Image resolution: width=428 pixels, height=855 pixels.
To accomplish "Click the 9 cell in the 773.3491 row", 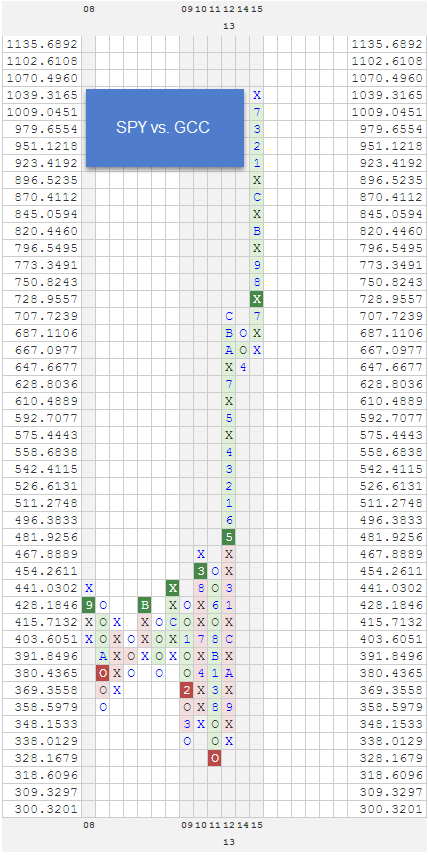I will coord(257,265).
